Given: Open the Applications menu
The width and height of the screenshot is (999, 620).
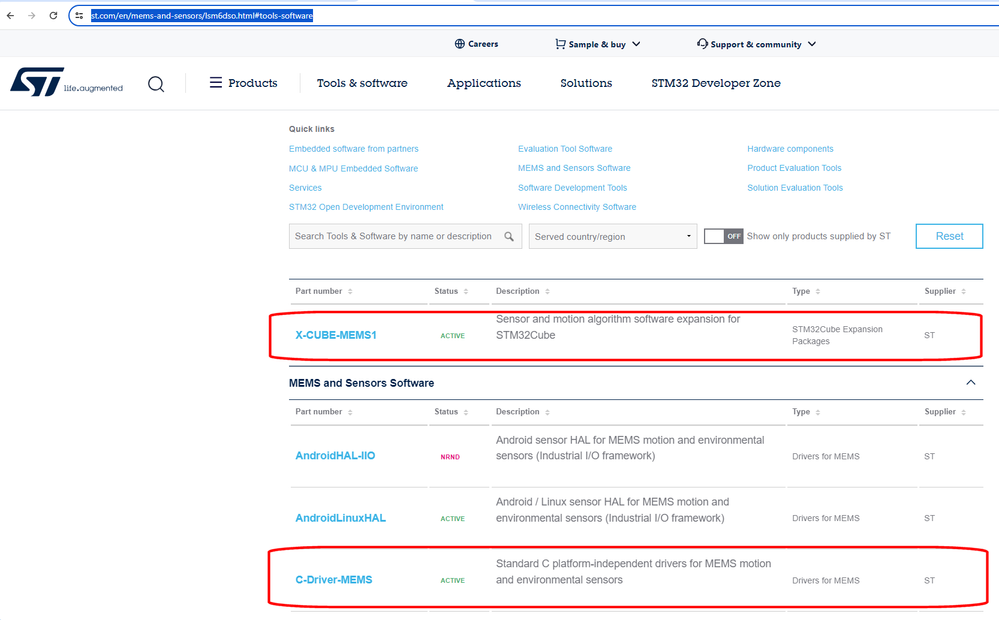Looking at the screenshot, I should point(484,83).
